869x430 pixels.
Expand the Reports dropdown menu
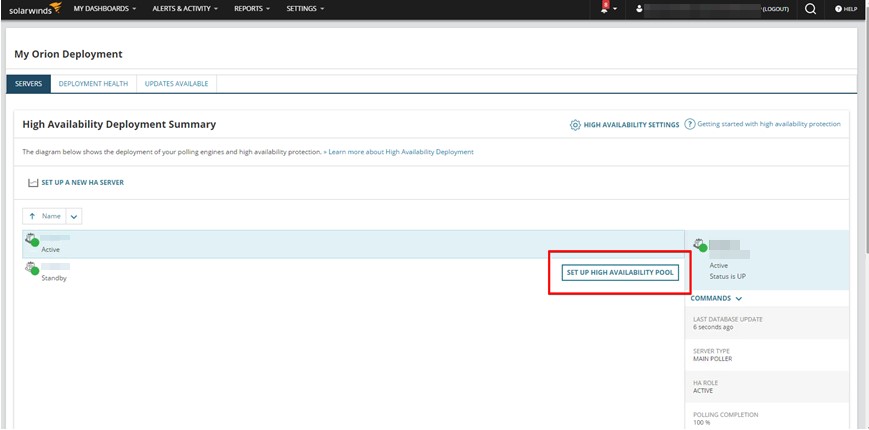pos(252,9)
